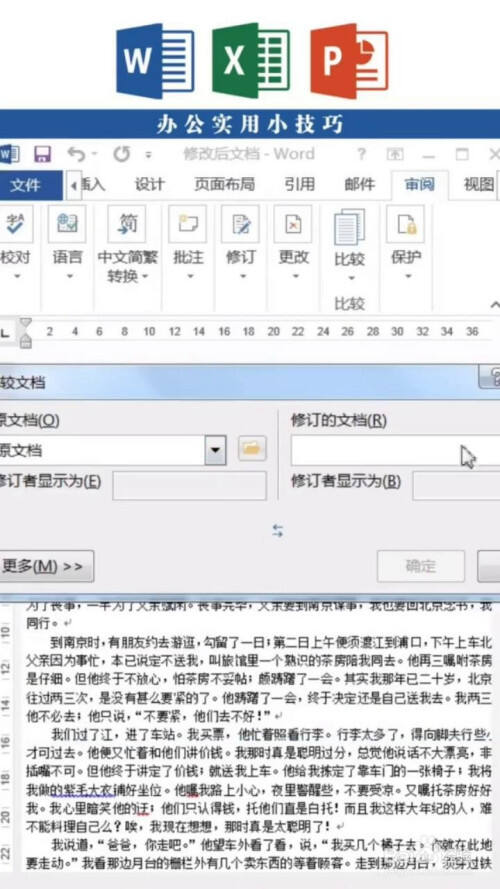Click the Word help question mark icon
Image resolution: width=500 pixels, height=889 pixels.
(x=362, y=154)
